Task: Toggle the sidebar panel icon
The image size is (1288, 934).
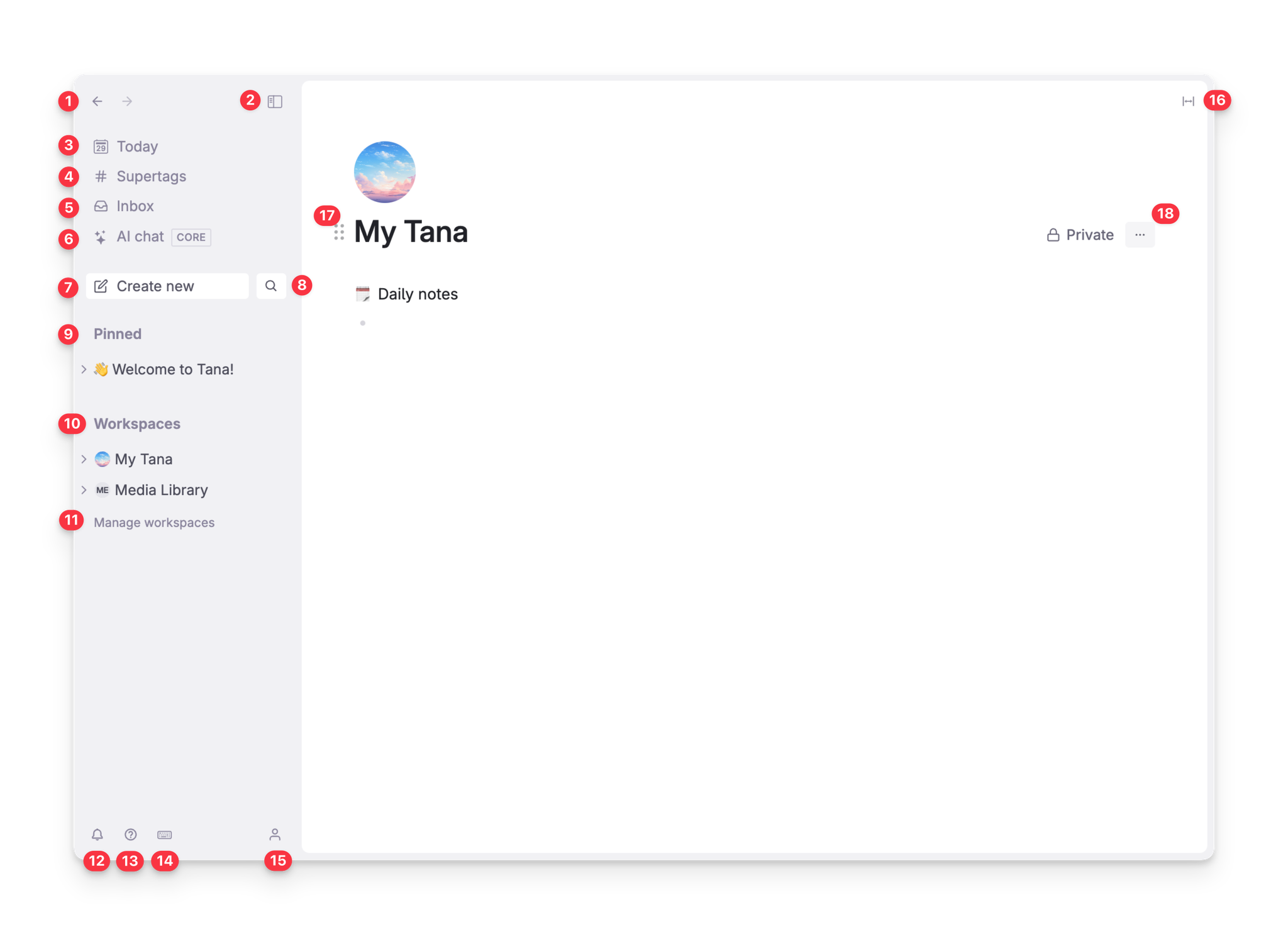Action: coord(275,101)
